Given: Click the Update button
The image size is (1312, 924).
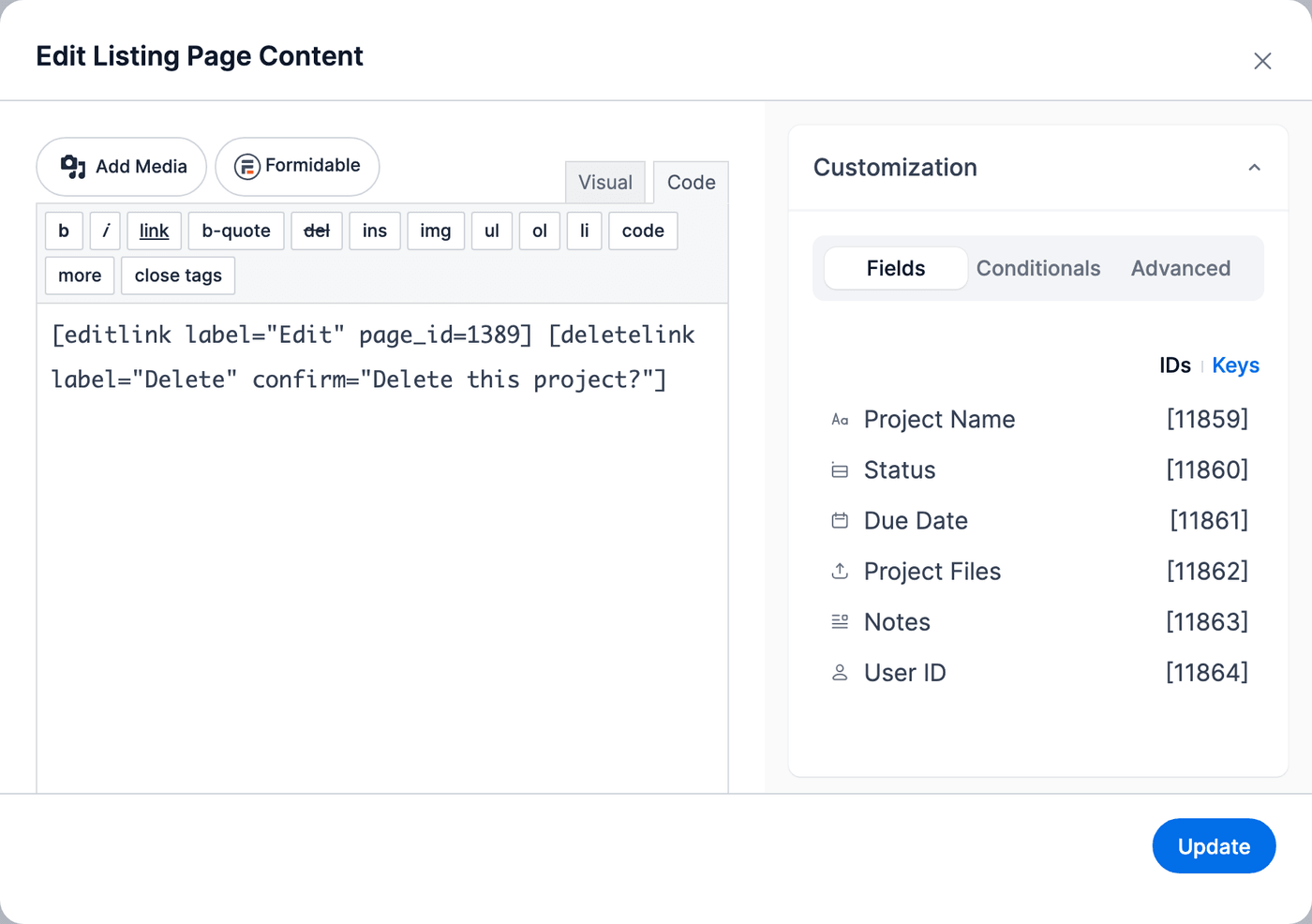Looking at the screenshot, I should tap(1214, 846).
